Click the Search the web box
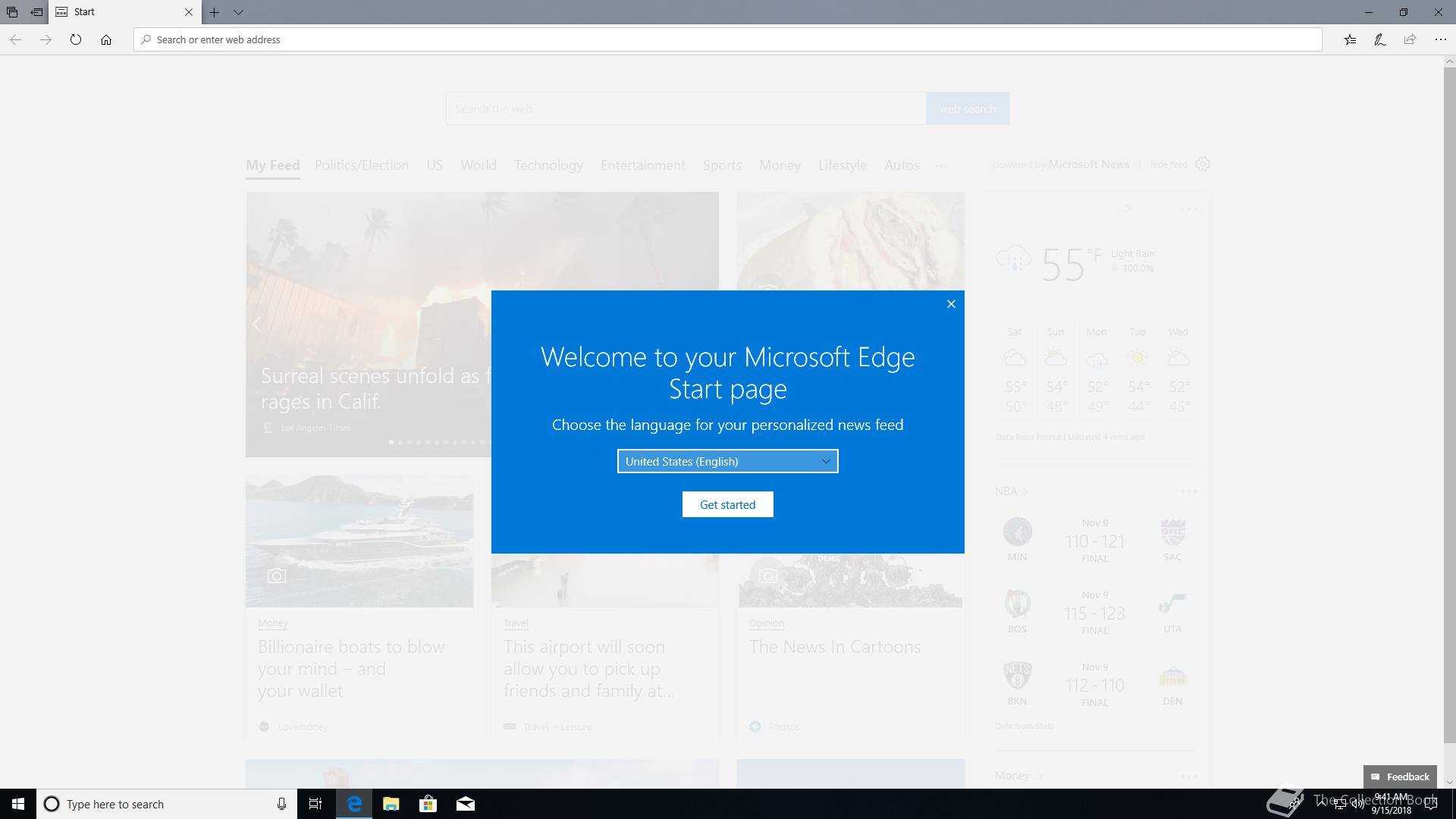The image size is (1456, 819). [x=686, y=108]
